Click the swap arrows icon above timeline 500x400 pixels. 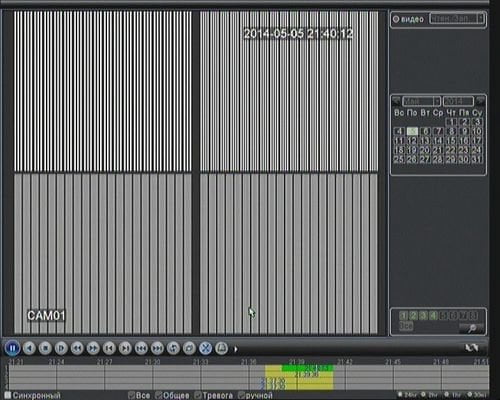472,348
